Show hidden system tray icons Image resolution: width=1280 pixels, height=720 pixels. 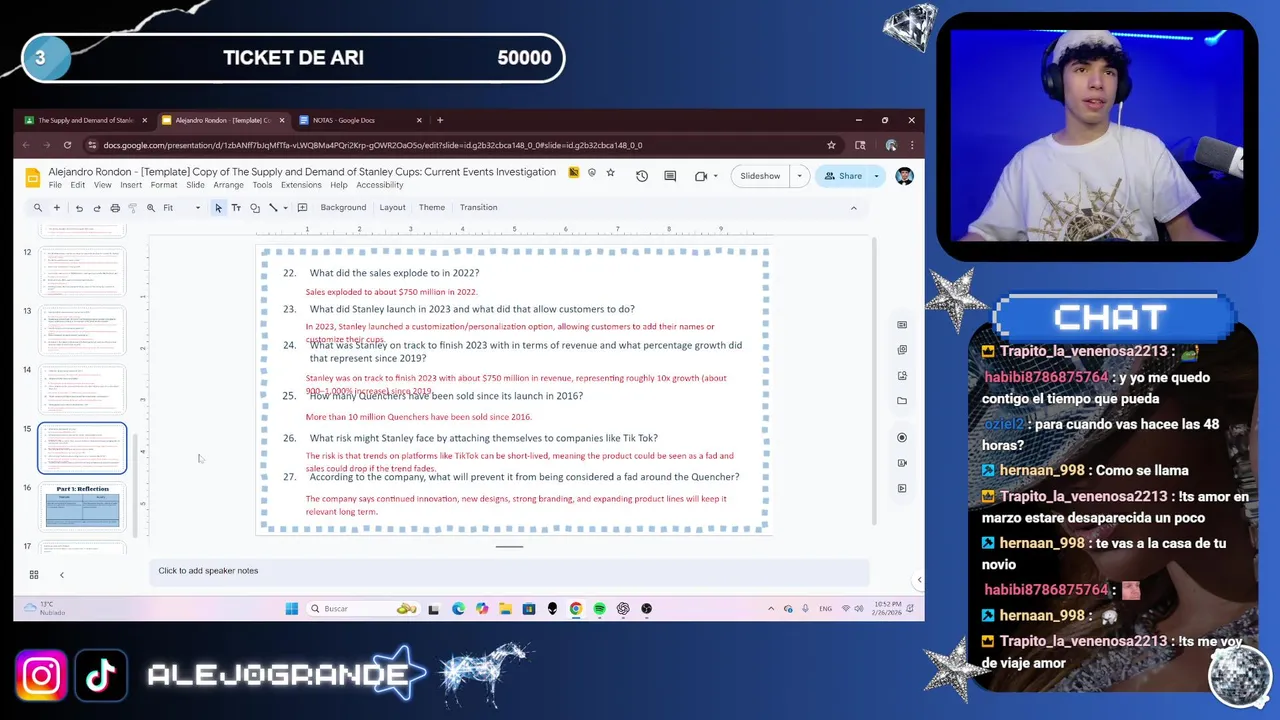[770, 609]
